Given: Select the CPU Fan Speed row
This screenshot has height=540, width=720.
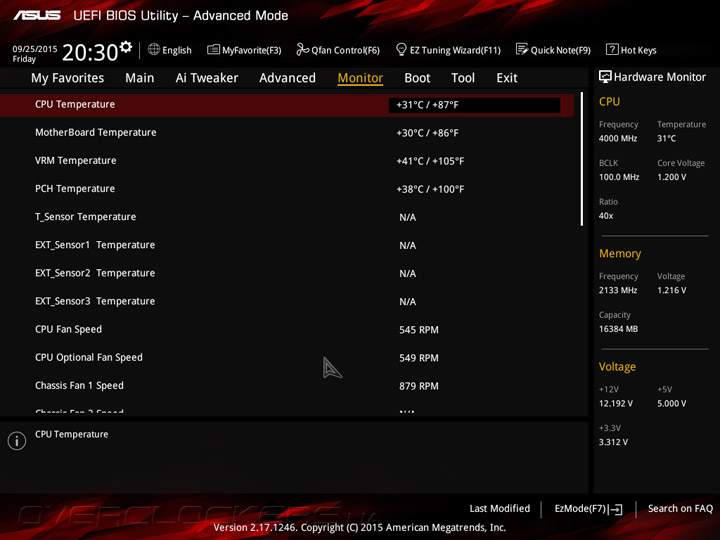Looking at the screenshot, I should (287, 329).
